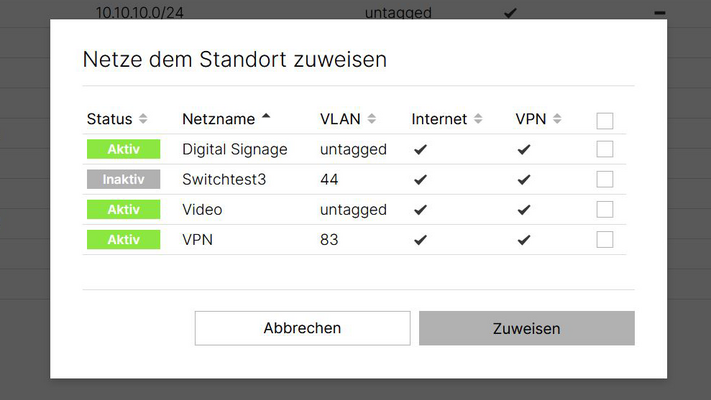Enable the Video network checkbox
The height and width of the screenshot is (400, 711).
click(x=604, y=210)
